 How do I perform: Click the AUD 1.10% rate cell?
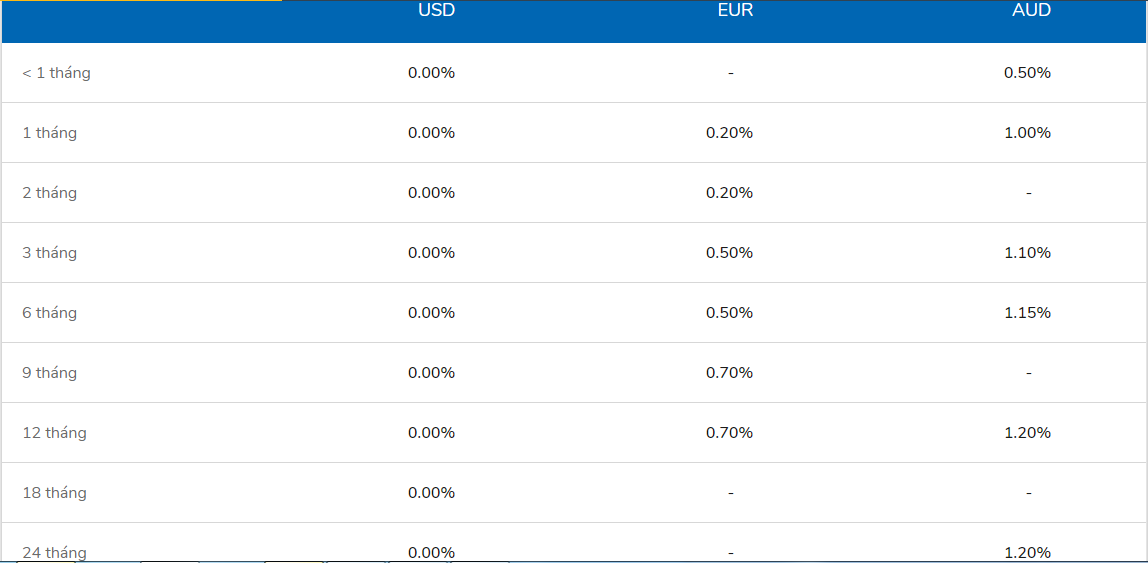1028,253
